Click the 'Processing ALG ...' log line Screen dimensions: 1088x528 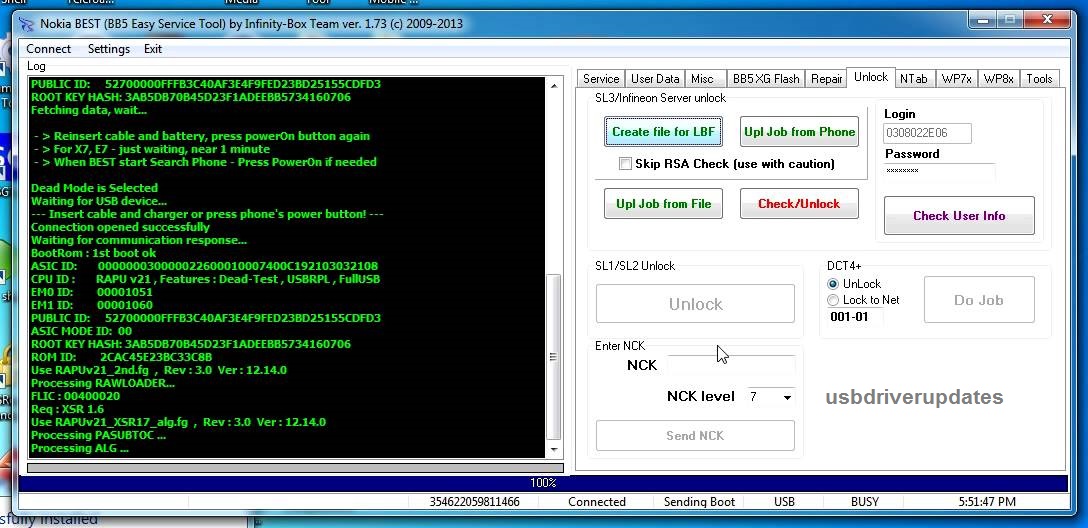pyautogui.click(x=80, y=448)
